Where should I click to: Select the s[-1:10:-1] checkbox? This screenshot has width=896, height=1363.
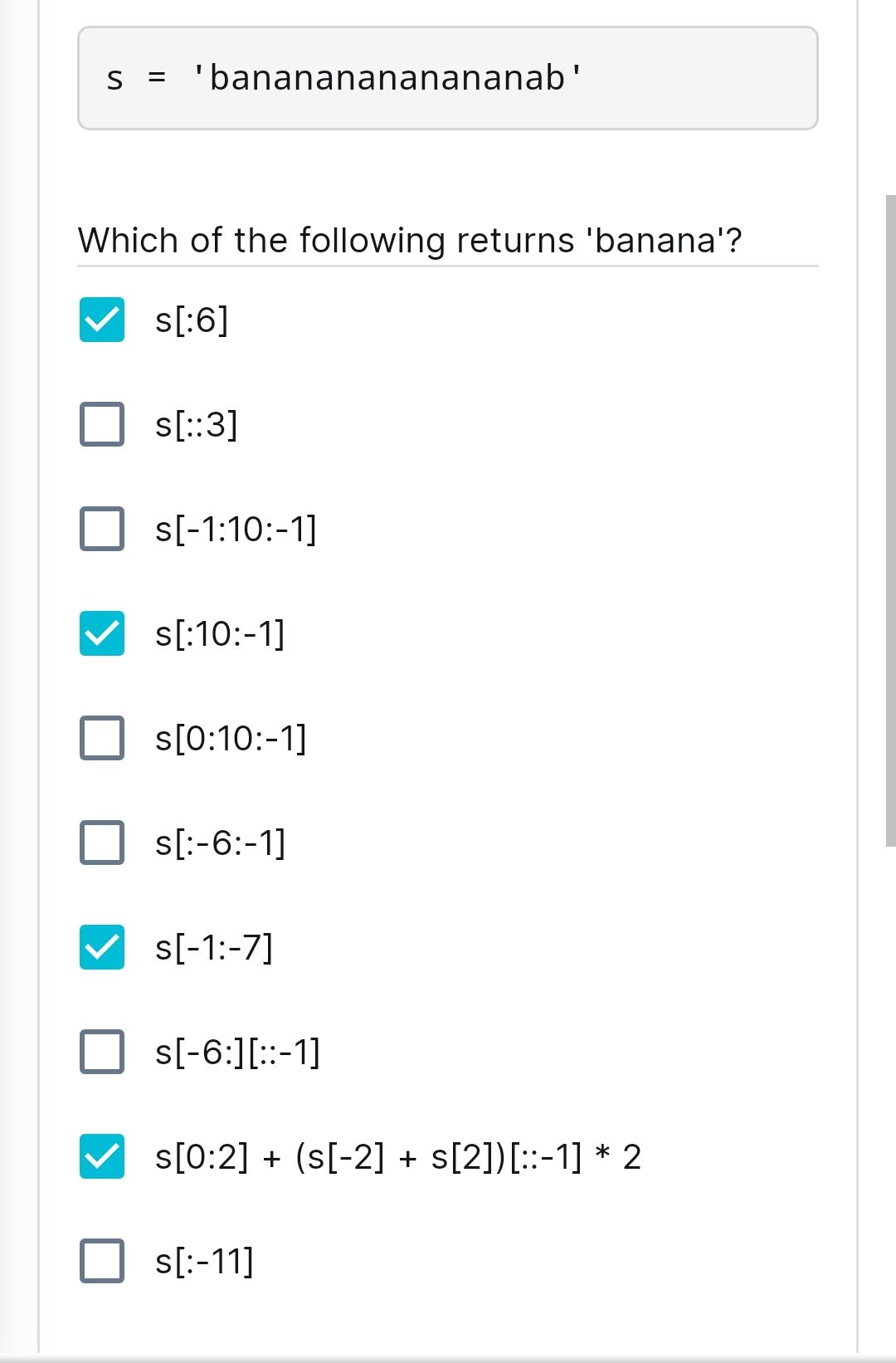(x=101, y=530)
